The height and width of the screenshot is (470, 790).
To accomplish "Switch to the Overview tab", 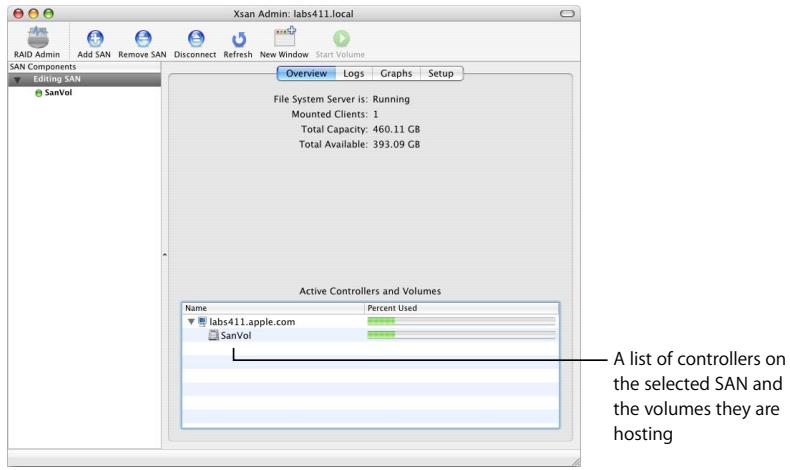I will [306, 74].
